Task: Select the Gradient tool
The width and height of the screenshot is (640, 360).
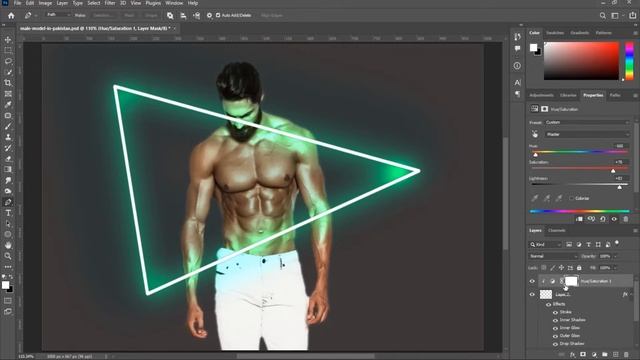Action: click(x=8, y=169)
